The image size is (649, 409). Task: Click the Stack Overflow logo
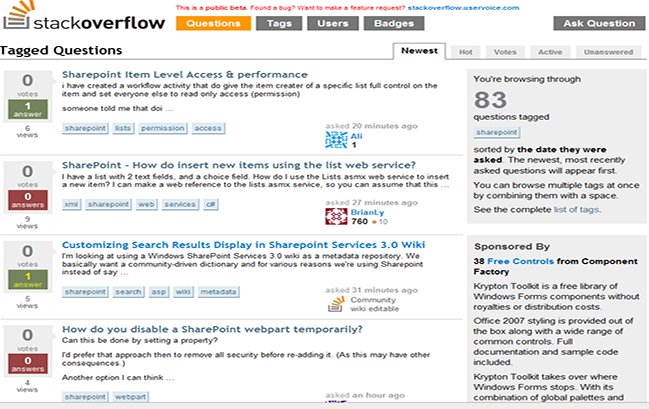point(84,17)
